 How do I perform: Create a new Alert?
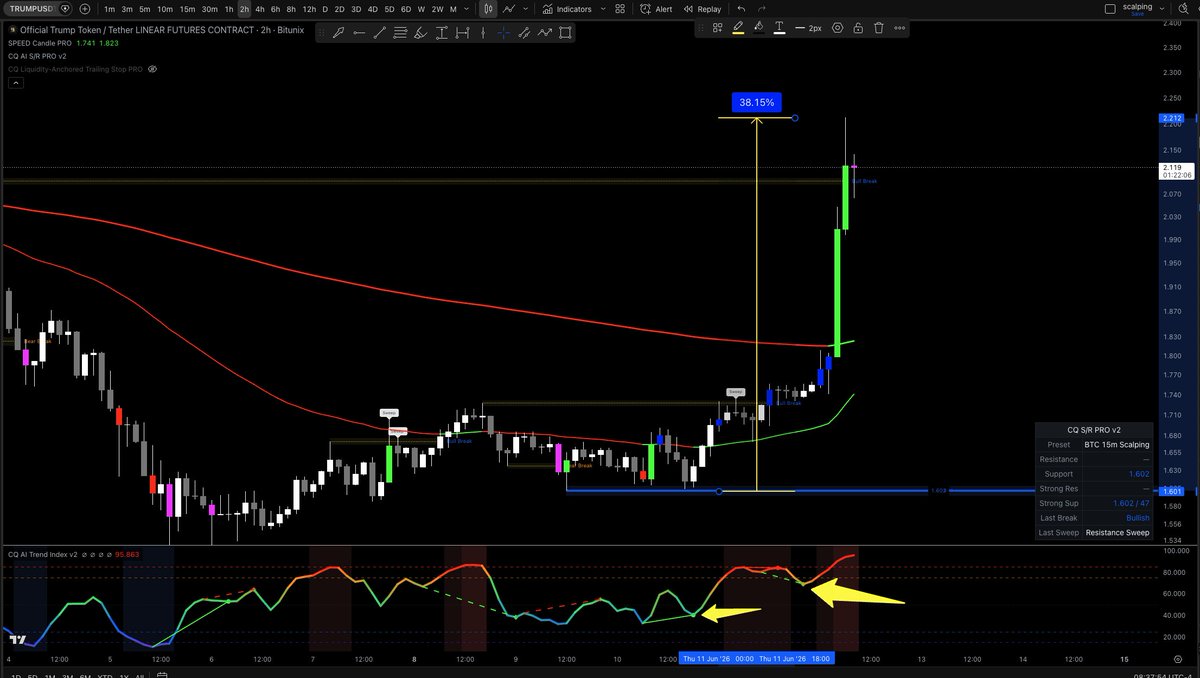(655, 9)
